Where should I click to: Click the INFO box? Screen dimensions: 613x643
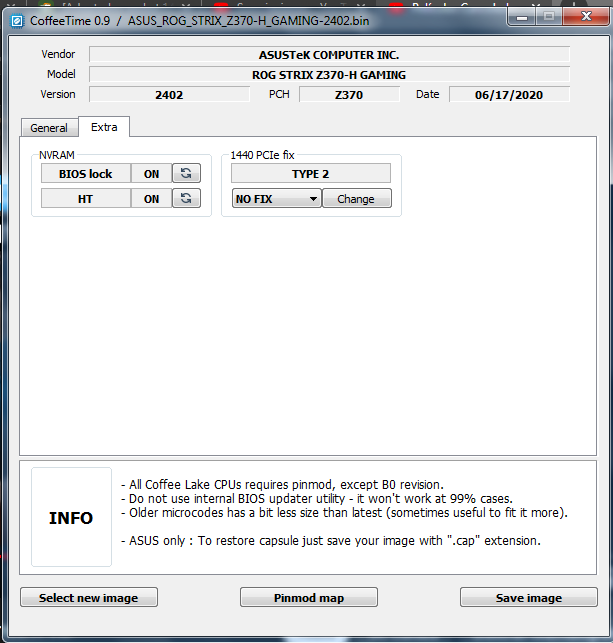click(71, 517)
